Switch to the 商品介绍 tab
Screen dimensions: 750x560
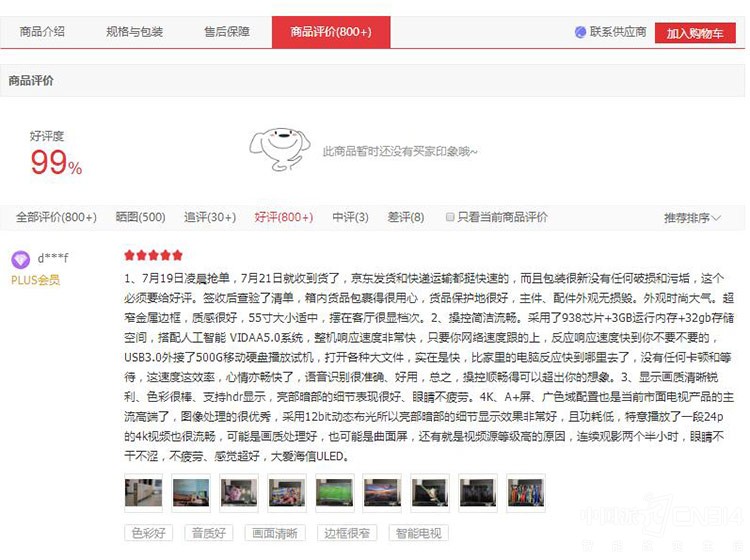pyautogui.click(x=42, y=32)
